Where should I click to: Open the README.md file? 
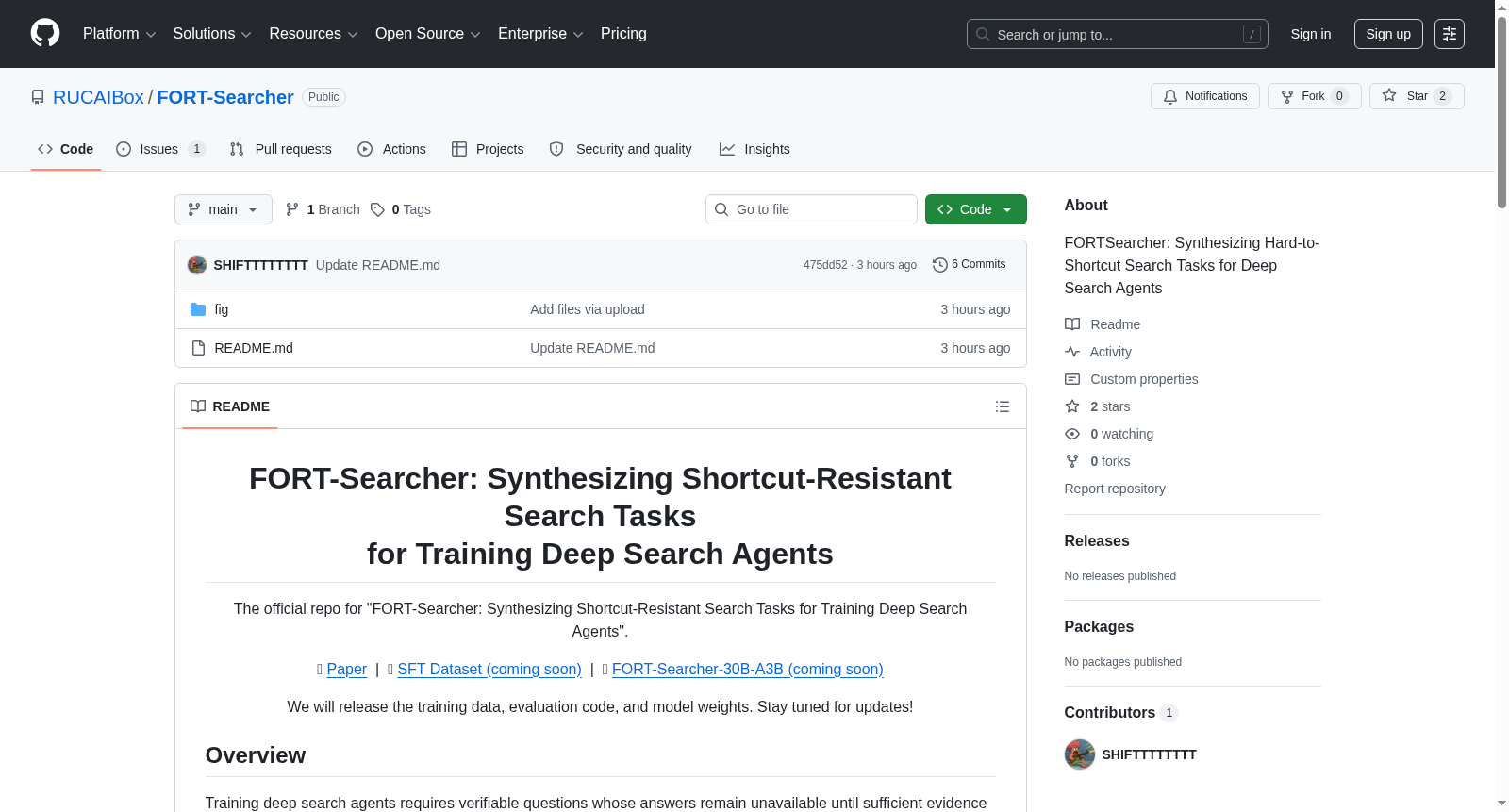254,348
